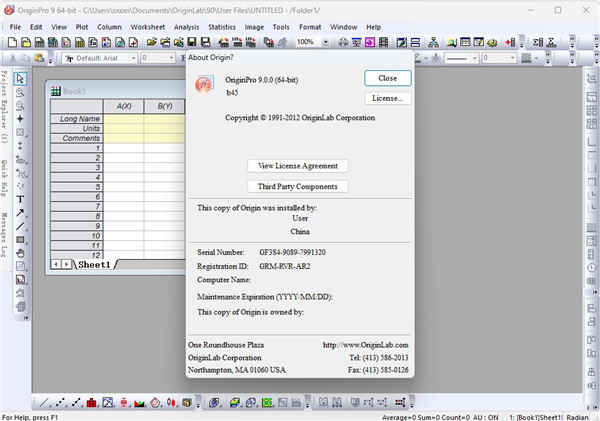Select the Line drawing tool
The image size is (600, 421).
(21, 227)
